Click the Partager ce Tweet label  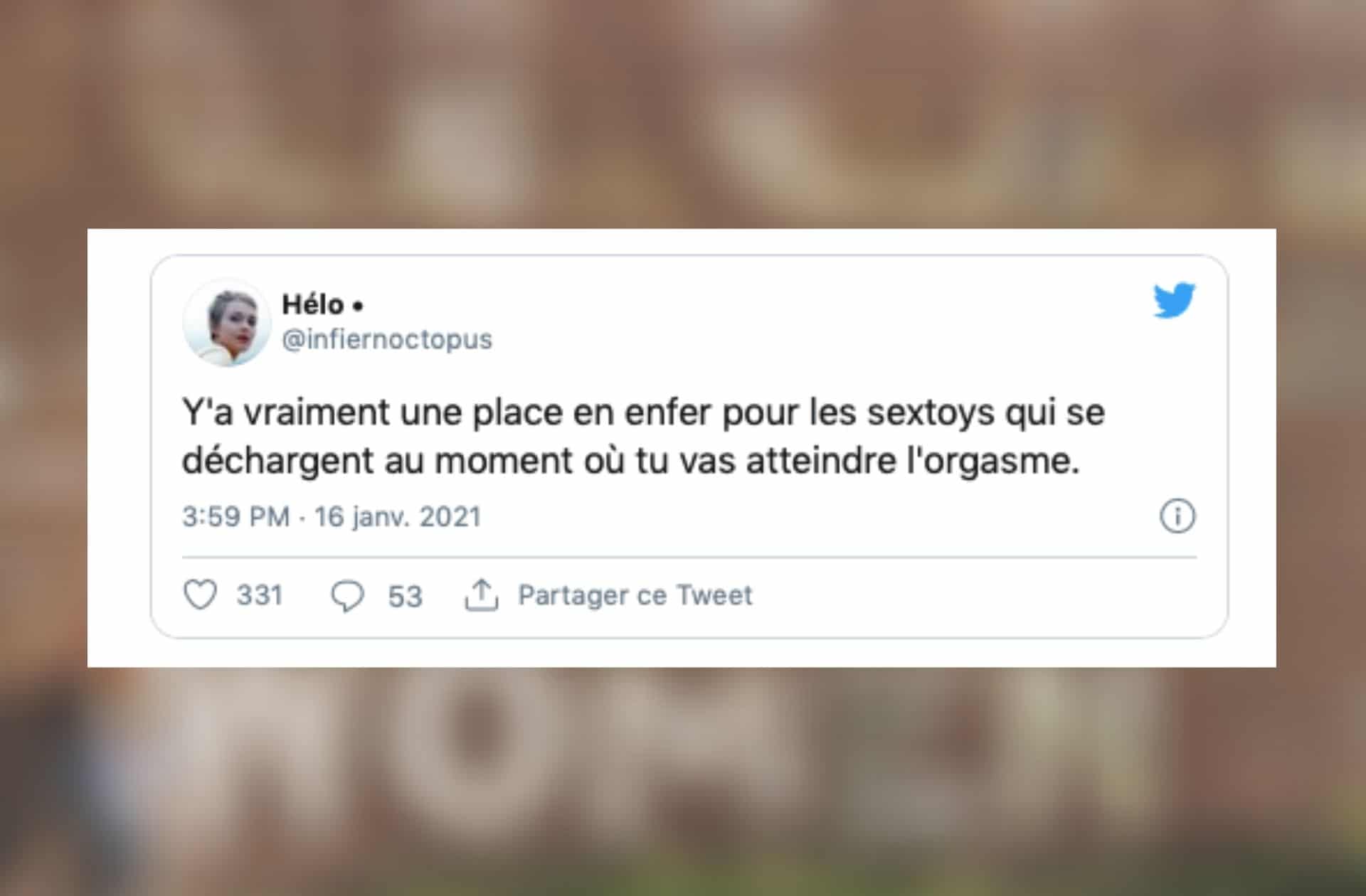[635, 595]
